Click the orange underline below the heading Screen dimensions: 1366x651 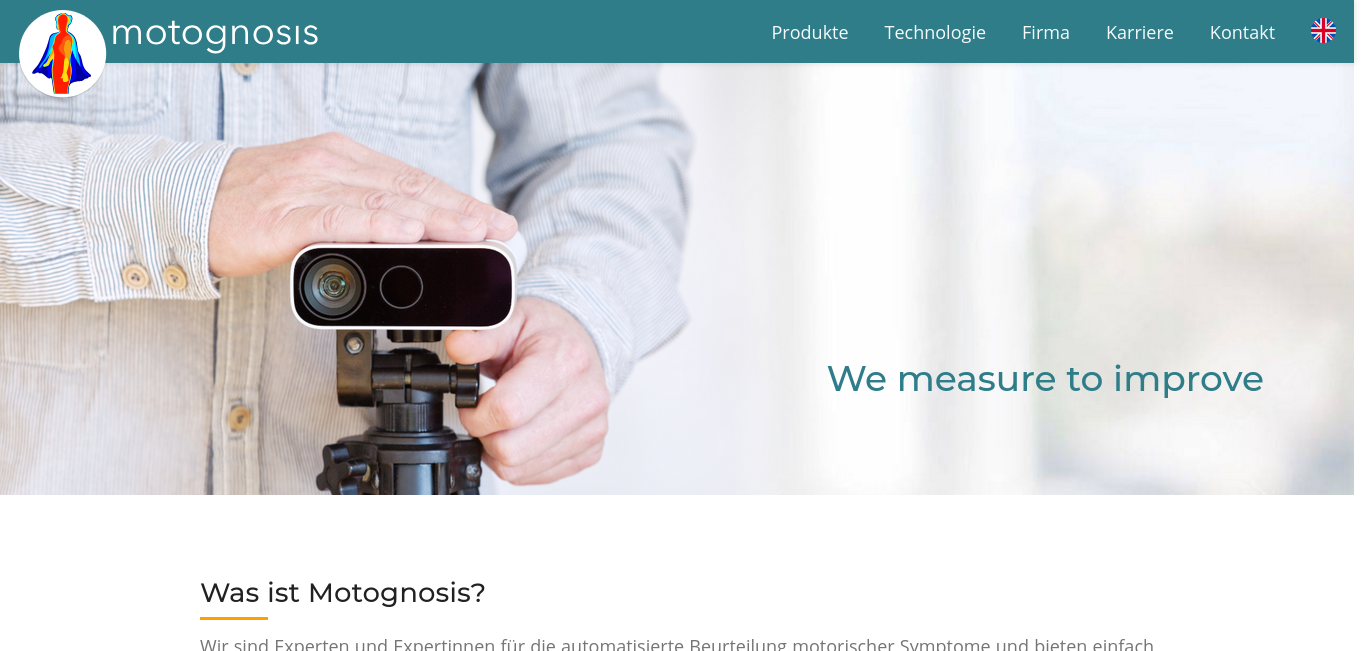pos(234,618)
